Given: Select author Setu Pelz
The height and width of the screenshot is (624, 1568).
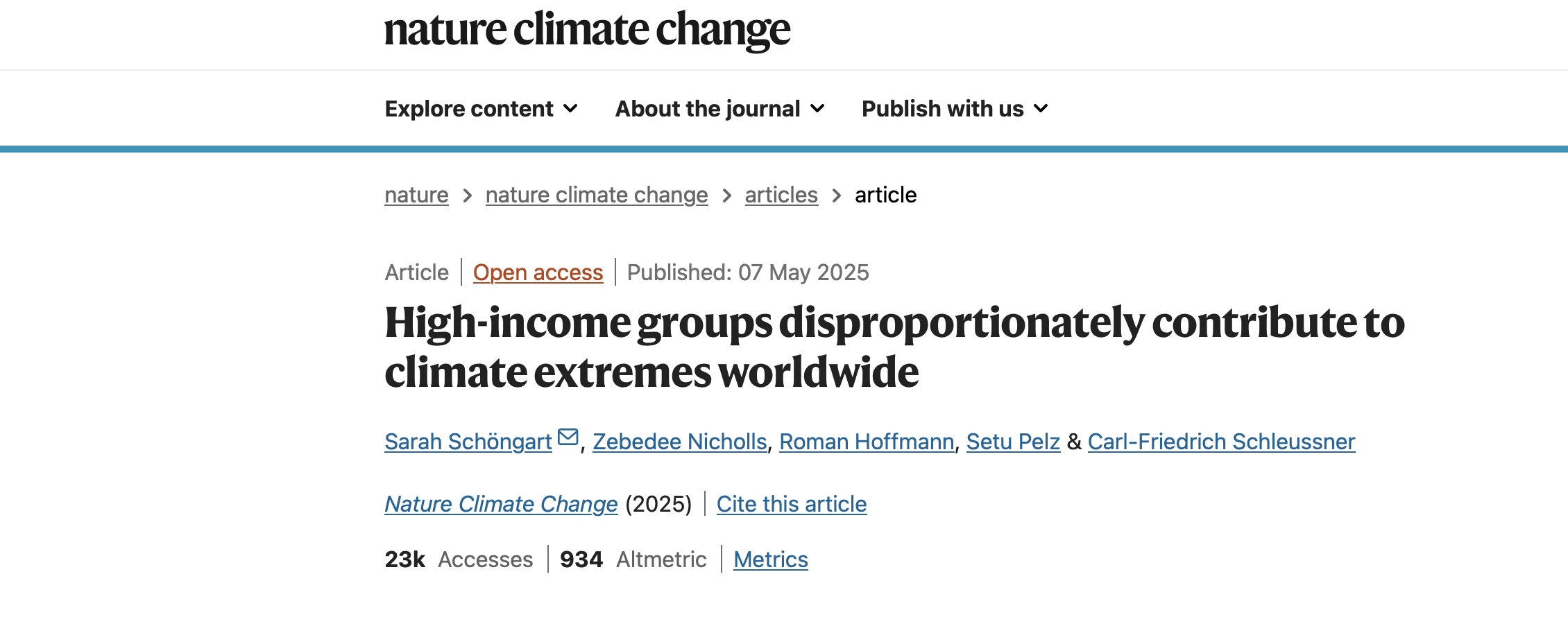Looking at the screenshot, I should point(1013,442).
